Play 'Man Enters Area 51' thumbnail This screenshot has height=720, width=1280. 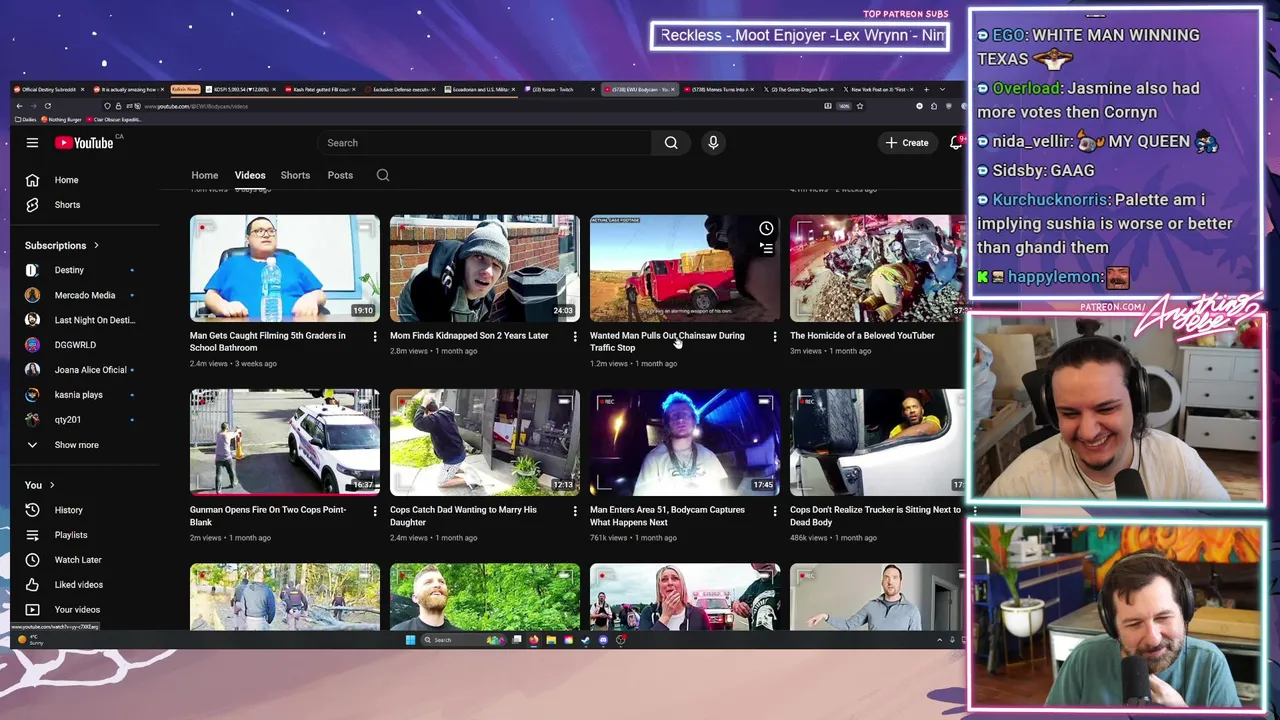685,442
